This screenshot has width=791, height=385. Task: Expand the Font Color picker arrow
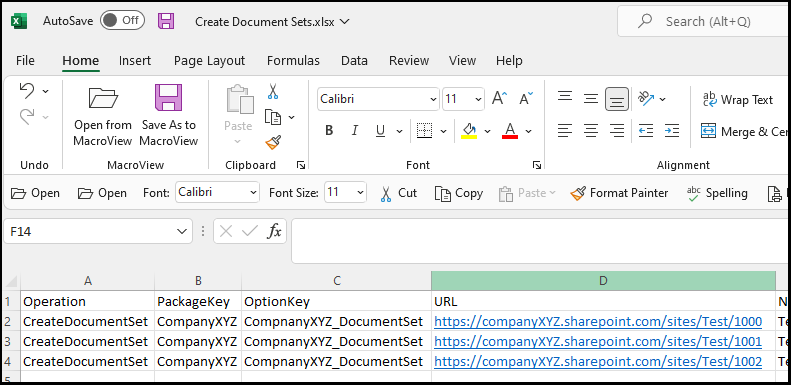529,132
